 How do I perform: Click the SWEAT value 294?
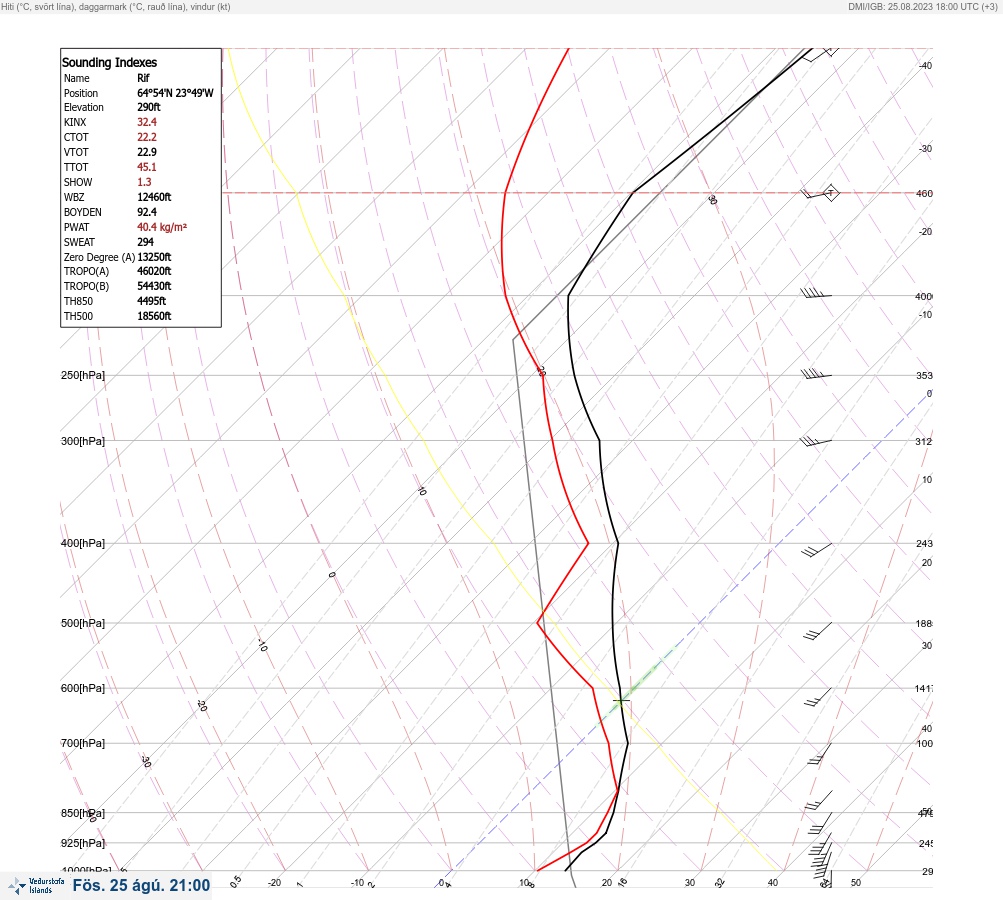(x=146, y=242)
